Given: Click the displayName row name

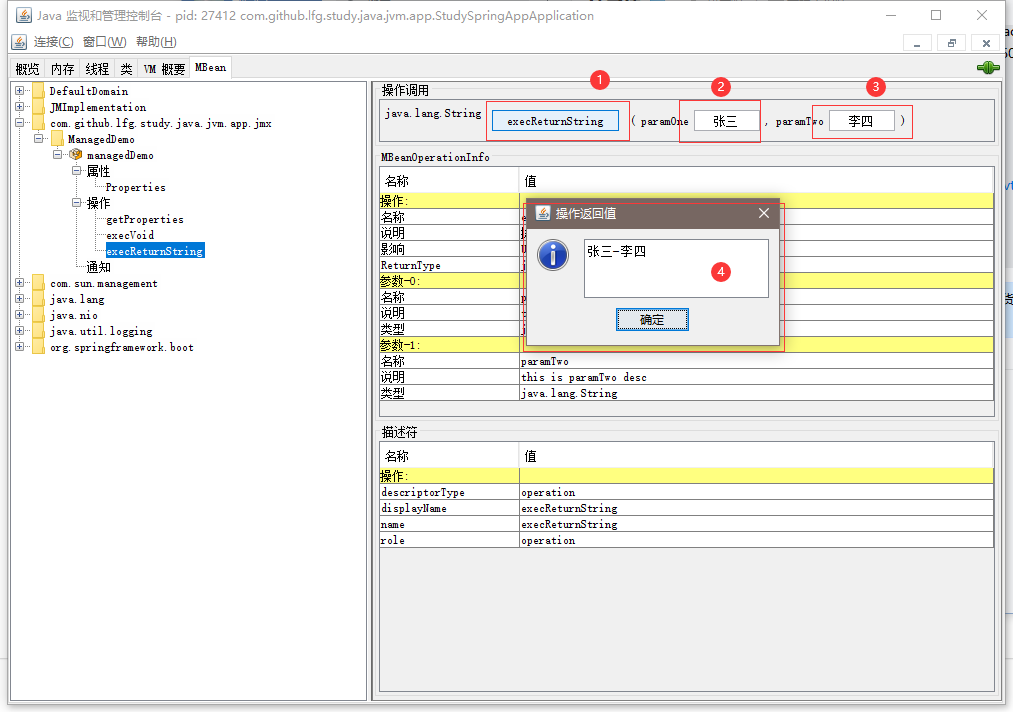Looking at the screenshot, I should (413, 508).
